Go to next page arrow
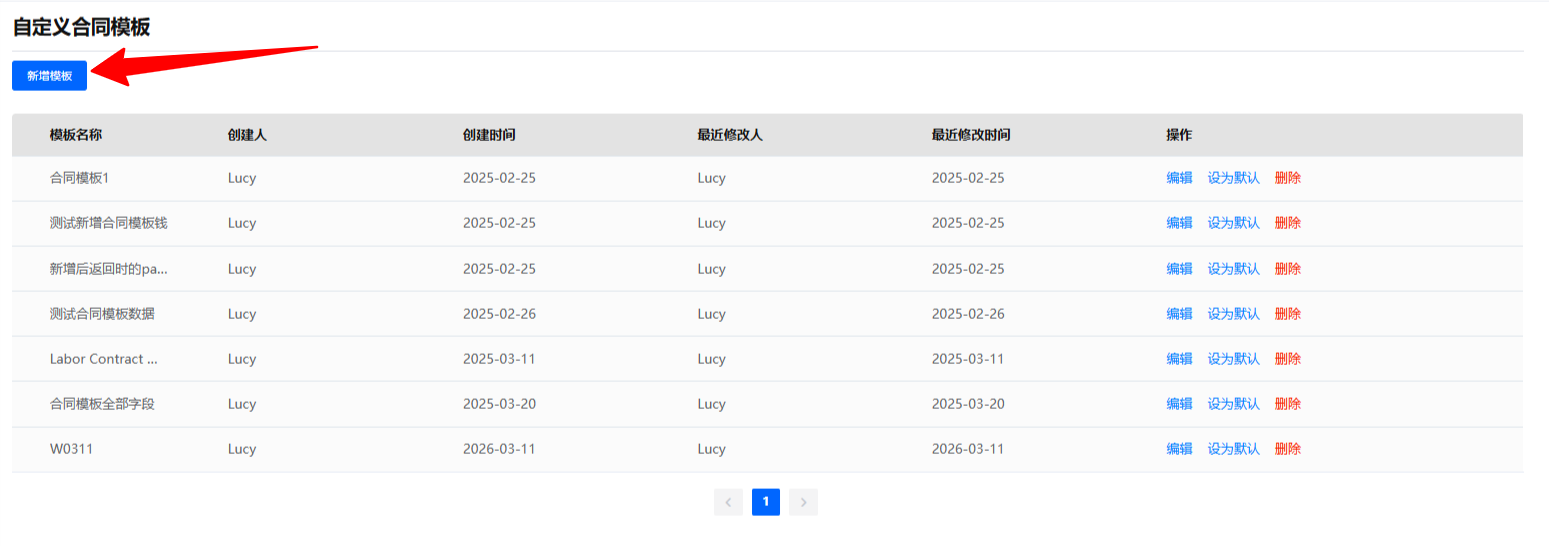The width and height of the screenshot is (1549, 546). [803, 502]
